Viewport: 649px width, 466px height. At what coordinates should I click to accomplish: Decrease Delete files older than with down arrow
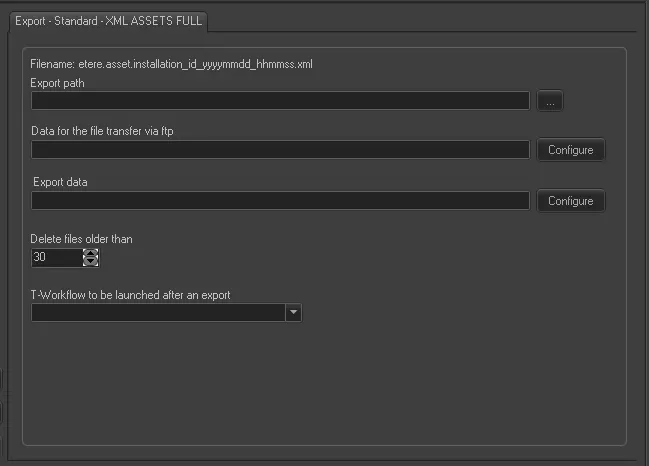91,263
